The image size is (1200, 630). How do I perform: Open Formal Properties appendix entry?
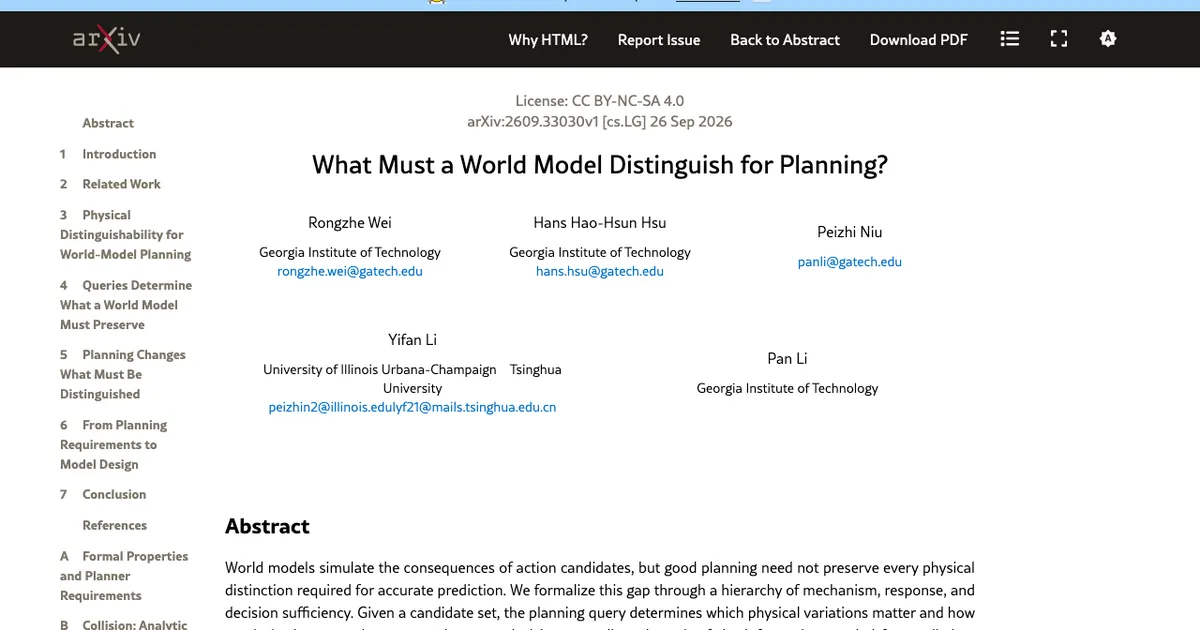click(x=124, y=576)
